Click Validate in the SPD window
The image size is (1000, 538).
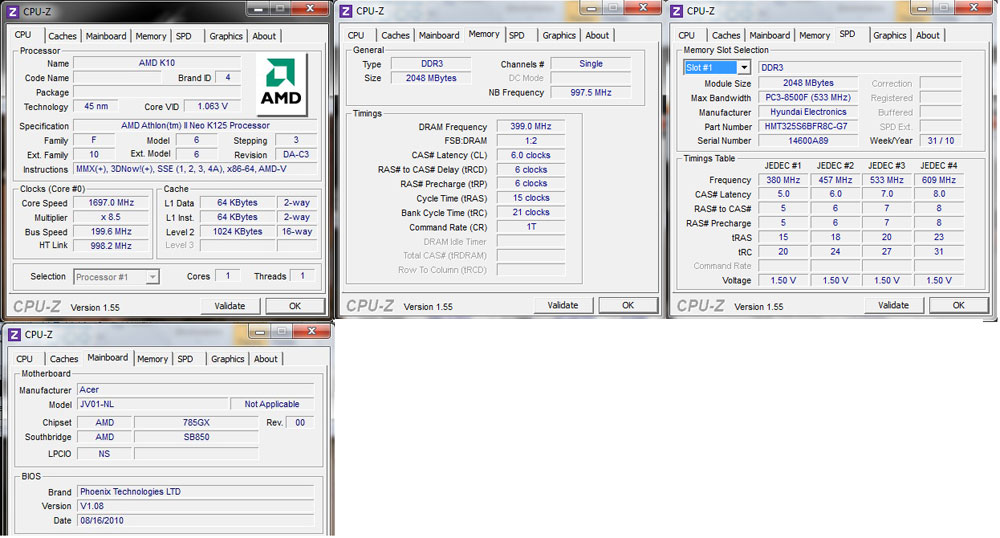893,305
